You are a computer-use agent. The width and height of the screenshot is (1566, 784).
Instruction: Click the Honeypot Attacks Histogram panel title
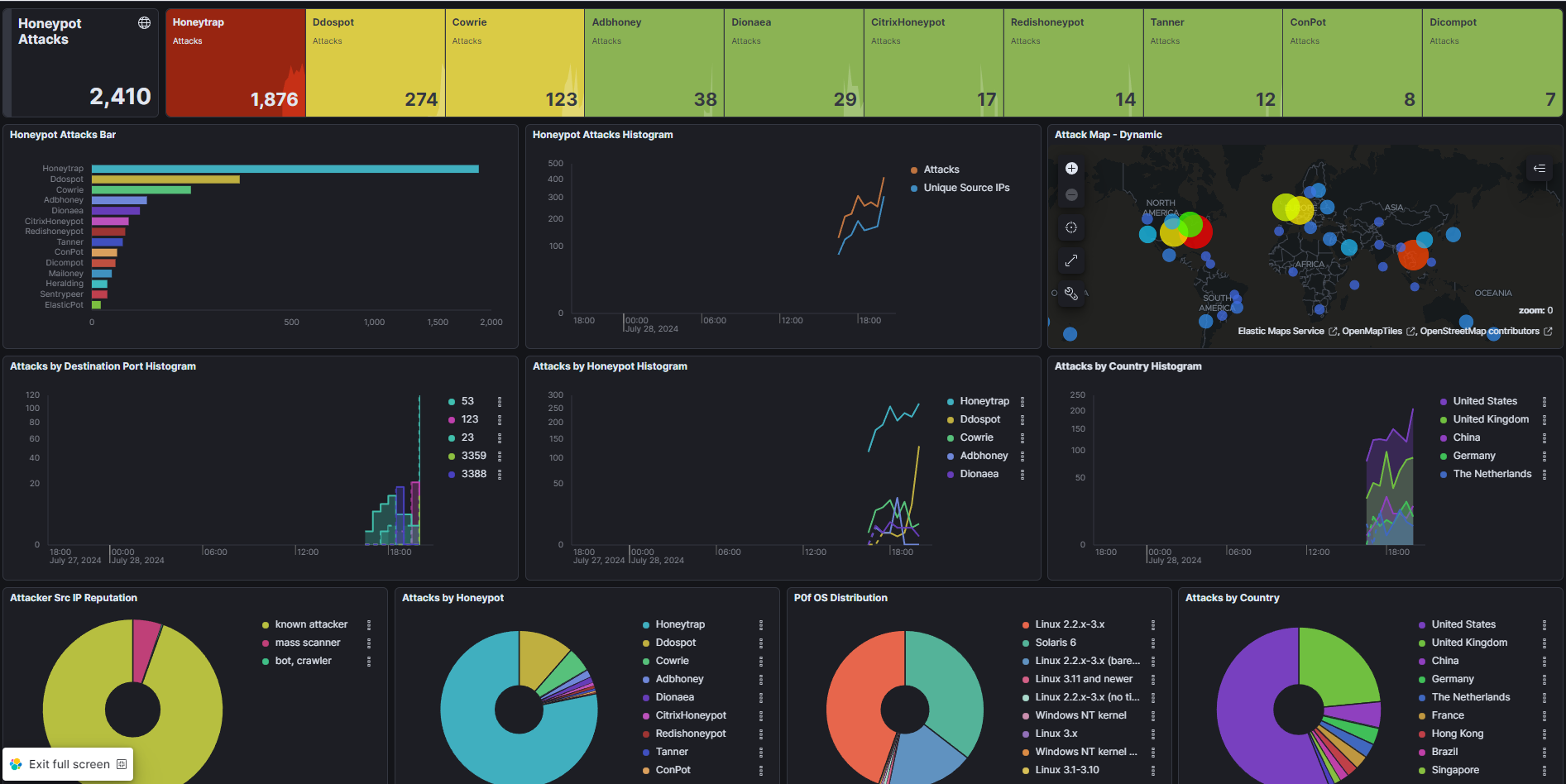pyautogui.click(x=602, y=135)
